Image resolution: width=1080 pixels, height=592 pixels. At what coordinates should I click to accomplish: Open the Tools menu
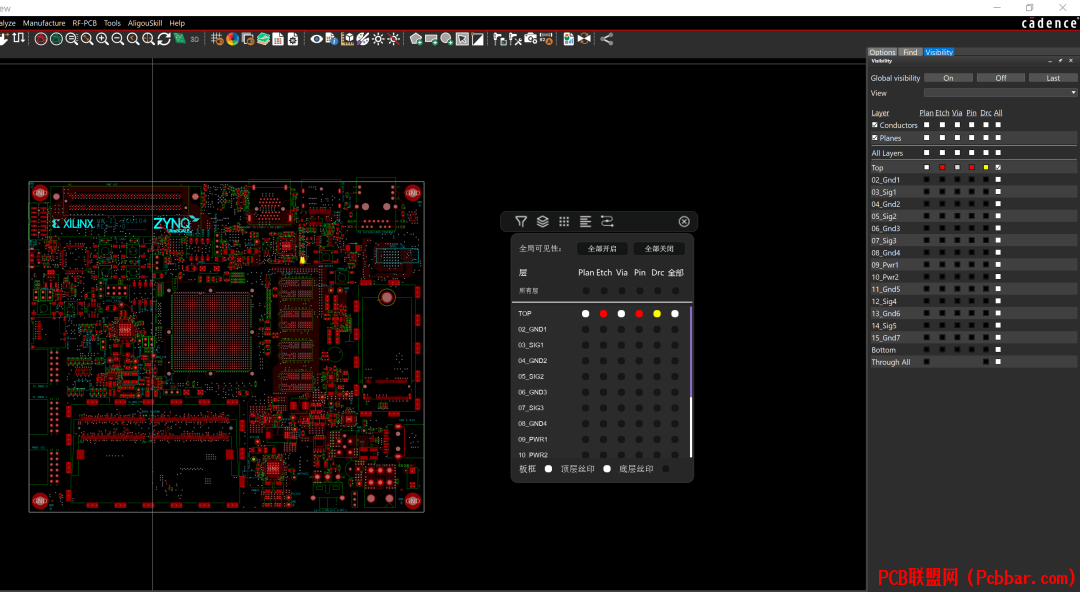pyautogui.click(x=112, y=23)
